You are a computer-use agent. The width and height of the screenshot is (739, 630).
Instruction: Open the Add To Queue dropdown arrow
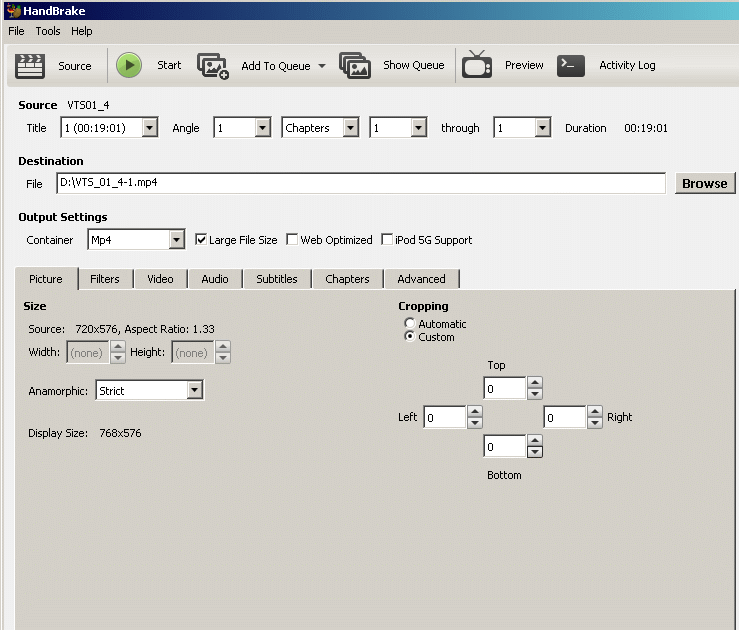pos(322,66)
